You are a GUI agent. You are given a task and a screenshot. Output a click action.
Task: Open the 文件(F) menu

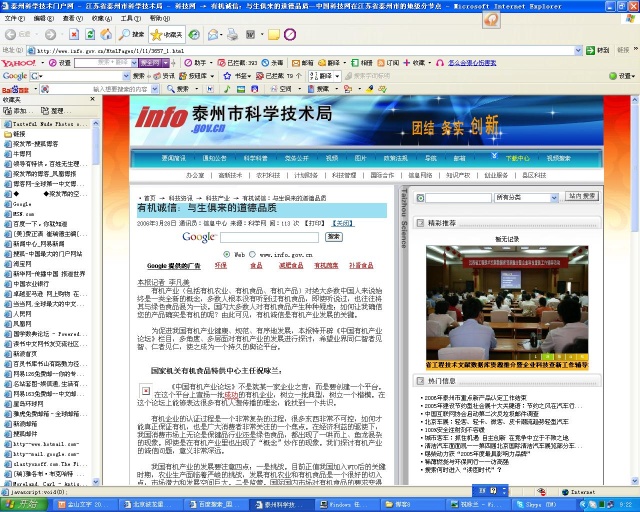[x=14, y=18]
